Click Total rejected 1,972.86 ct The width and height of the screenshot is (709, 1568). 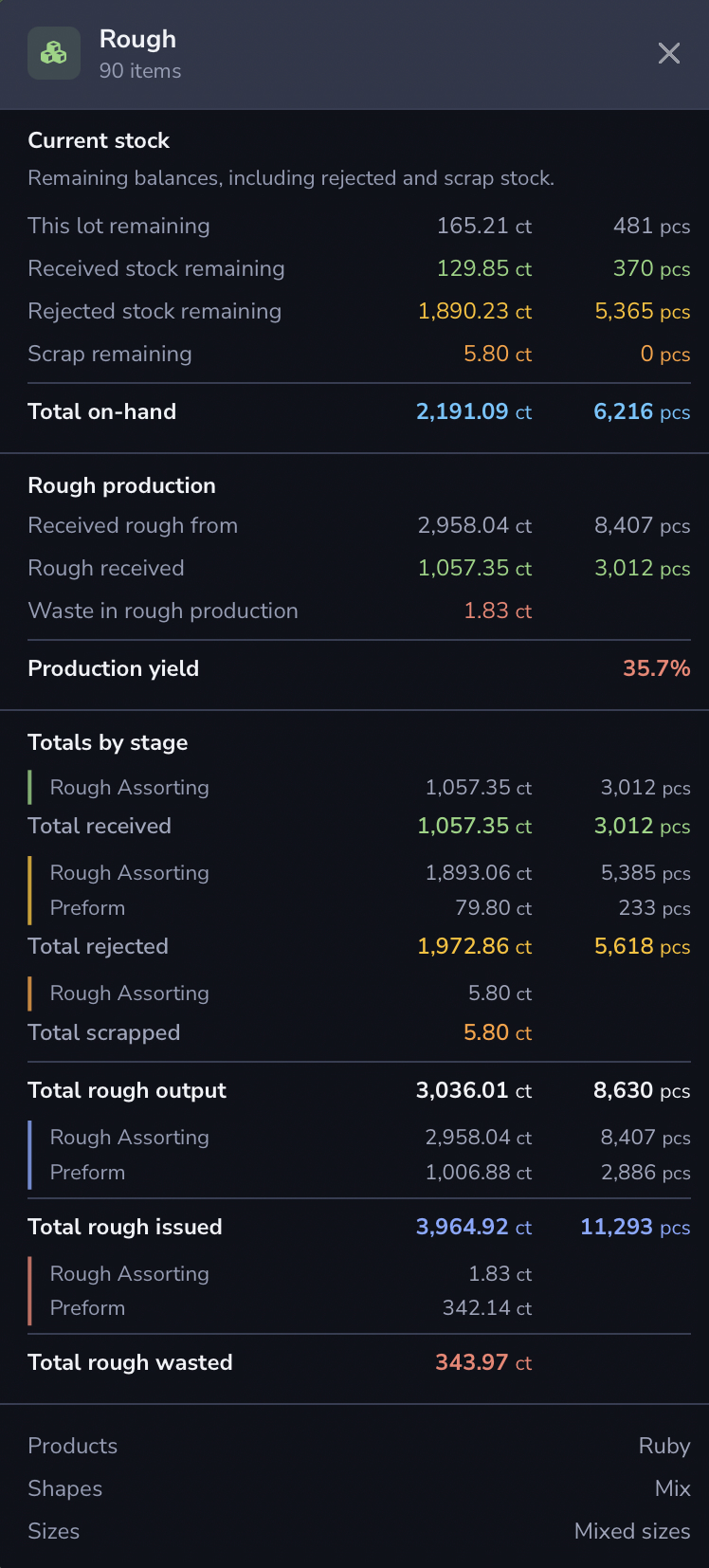point(475,946)
